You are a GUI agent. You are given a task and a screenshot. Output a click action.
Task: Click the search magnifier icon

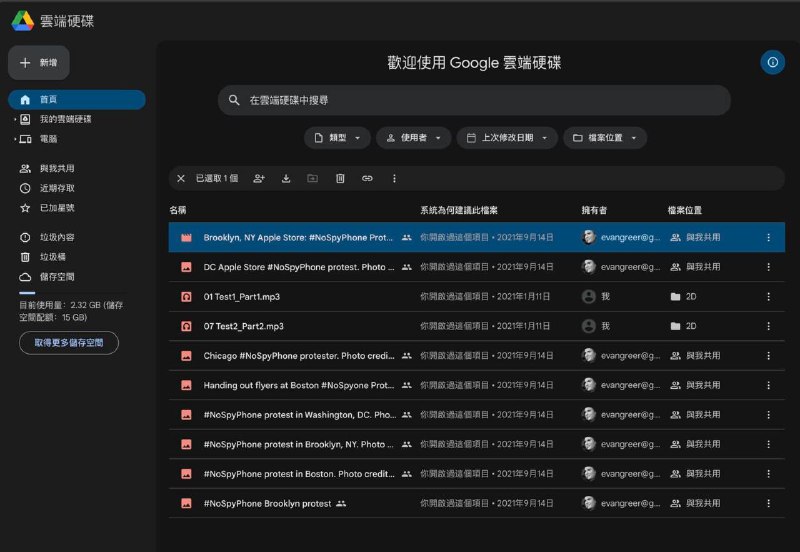pos(234,100)
